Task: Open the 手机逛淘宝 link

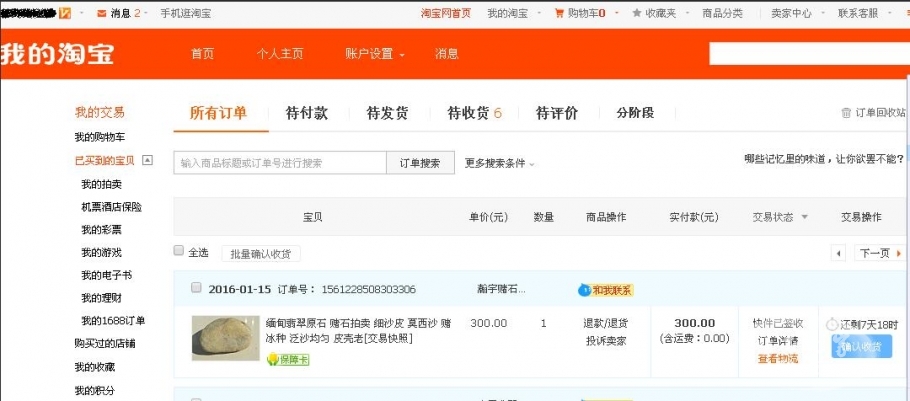Action: (186, 13)
